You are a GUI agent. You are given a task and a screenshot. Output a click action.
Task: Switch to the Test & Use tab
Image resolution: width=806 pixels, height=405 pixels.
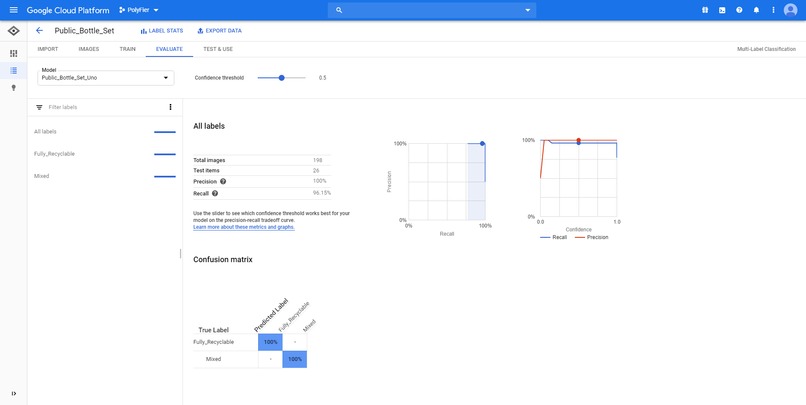tap(218, 49)
